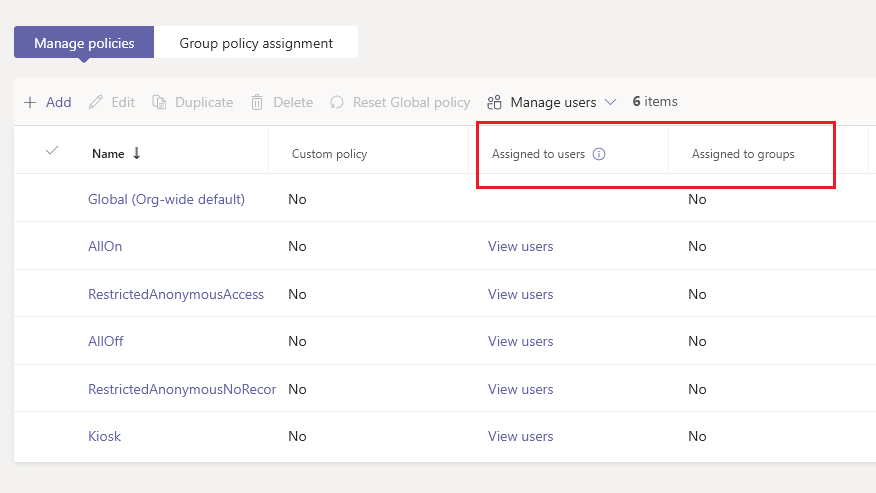Click the plus icon next to Add
This screenshot has height=493, width=876.
coord(30,102)
